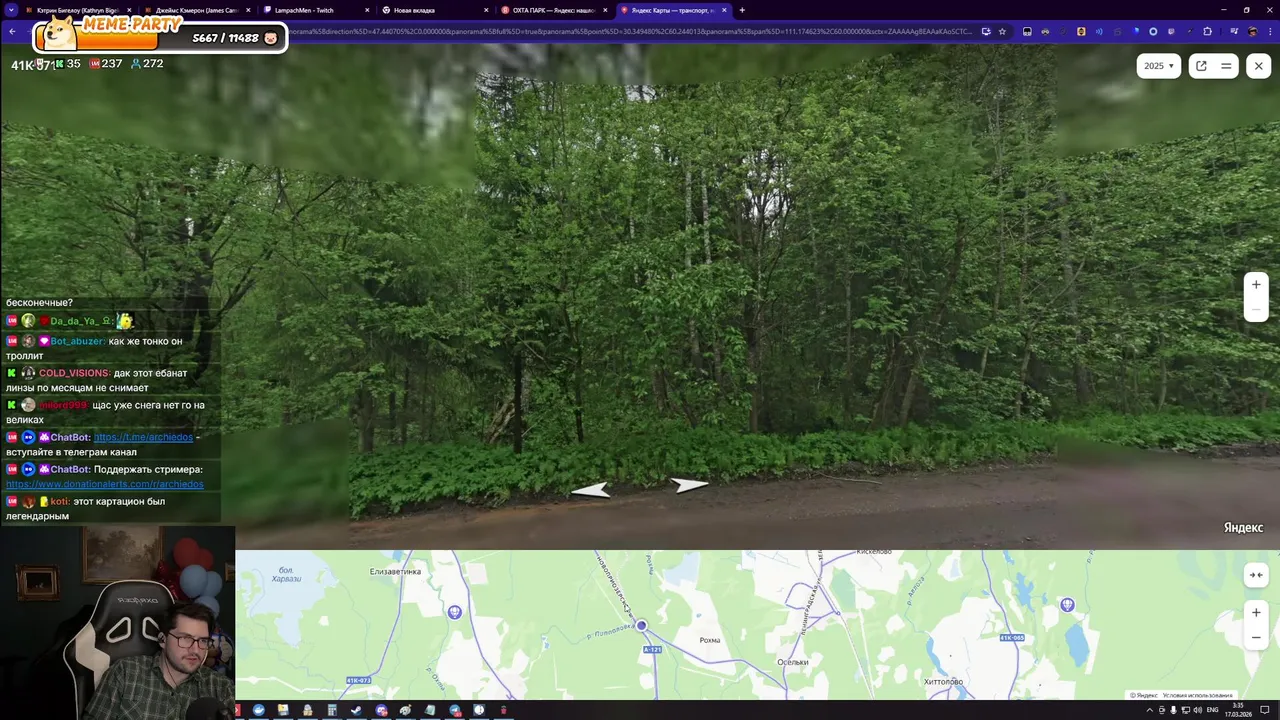The width and height of the screenshot is (1280, 720).
Task: Zoom in the mini map
Action: (x=1256, y=612)
